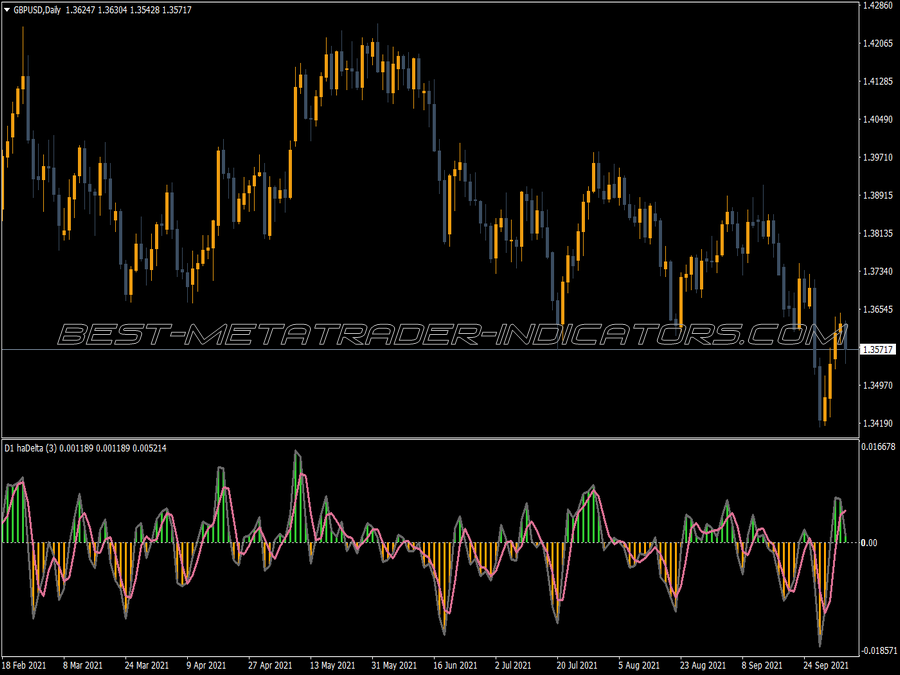Click the 13 May 2021 date label
Viewport: 900px width, 675px height.
(332, 666)
